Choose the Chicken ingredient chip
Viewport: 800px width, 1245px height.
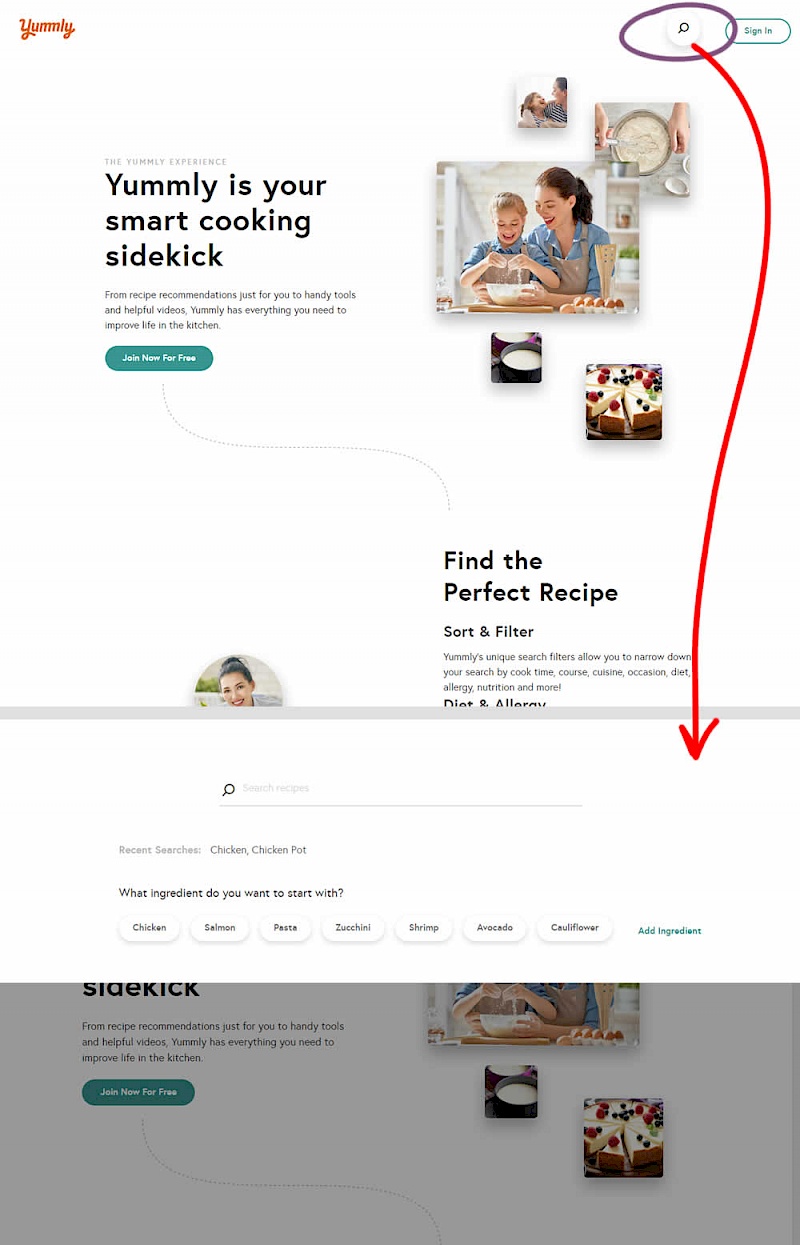click(x=150, y=928)
